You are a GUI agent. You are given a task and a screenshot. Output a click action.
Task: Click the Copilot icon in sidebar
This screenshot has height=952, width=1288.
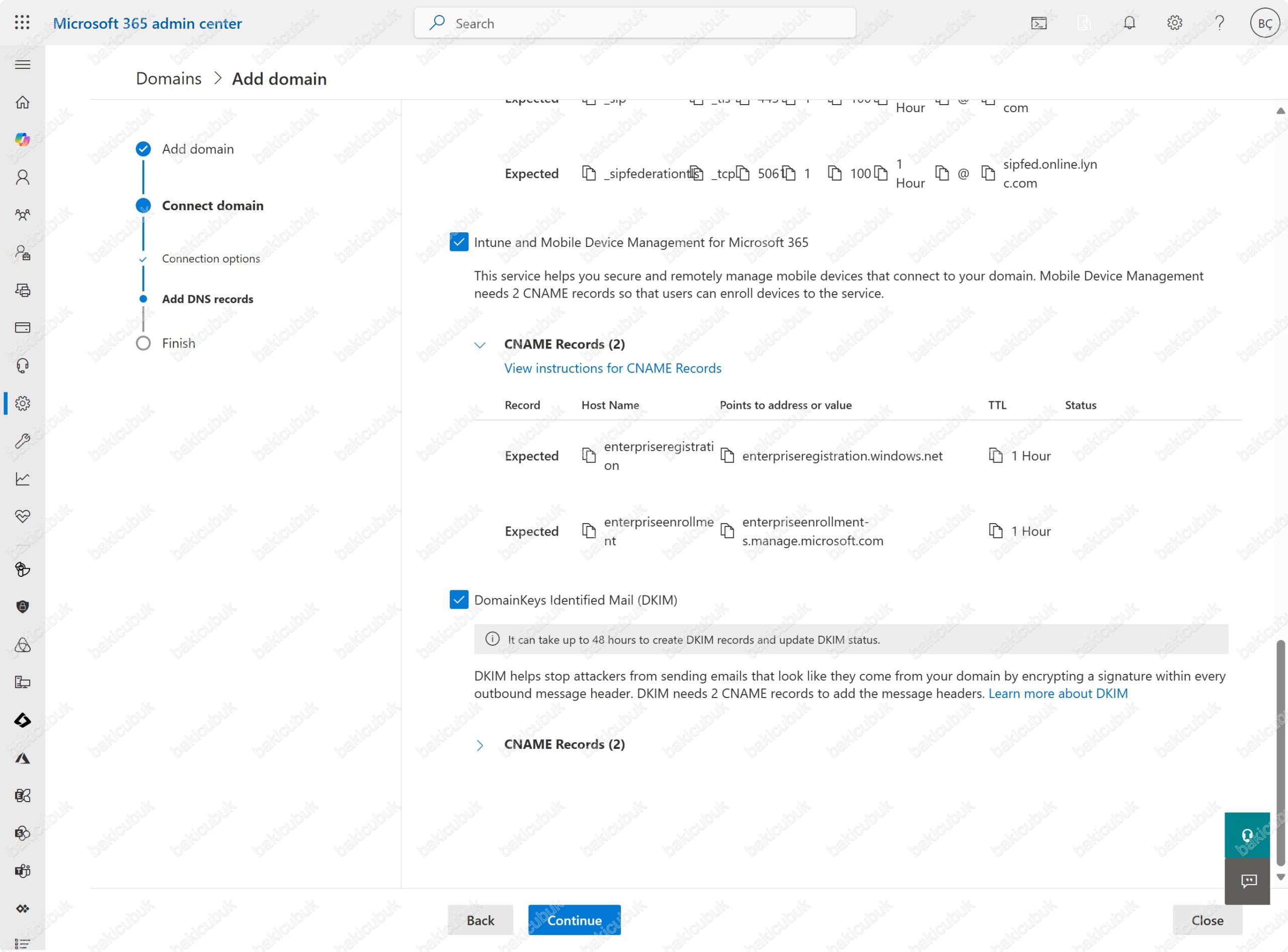(23, 139)
